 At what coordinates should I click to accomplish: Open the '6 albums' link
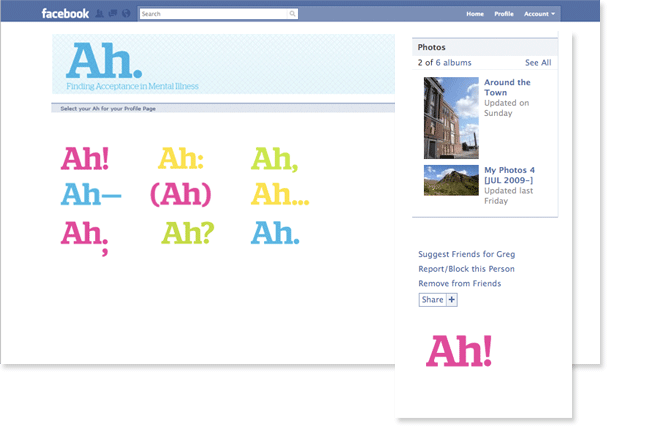tap(453, 63)
